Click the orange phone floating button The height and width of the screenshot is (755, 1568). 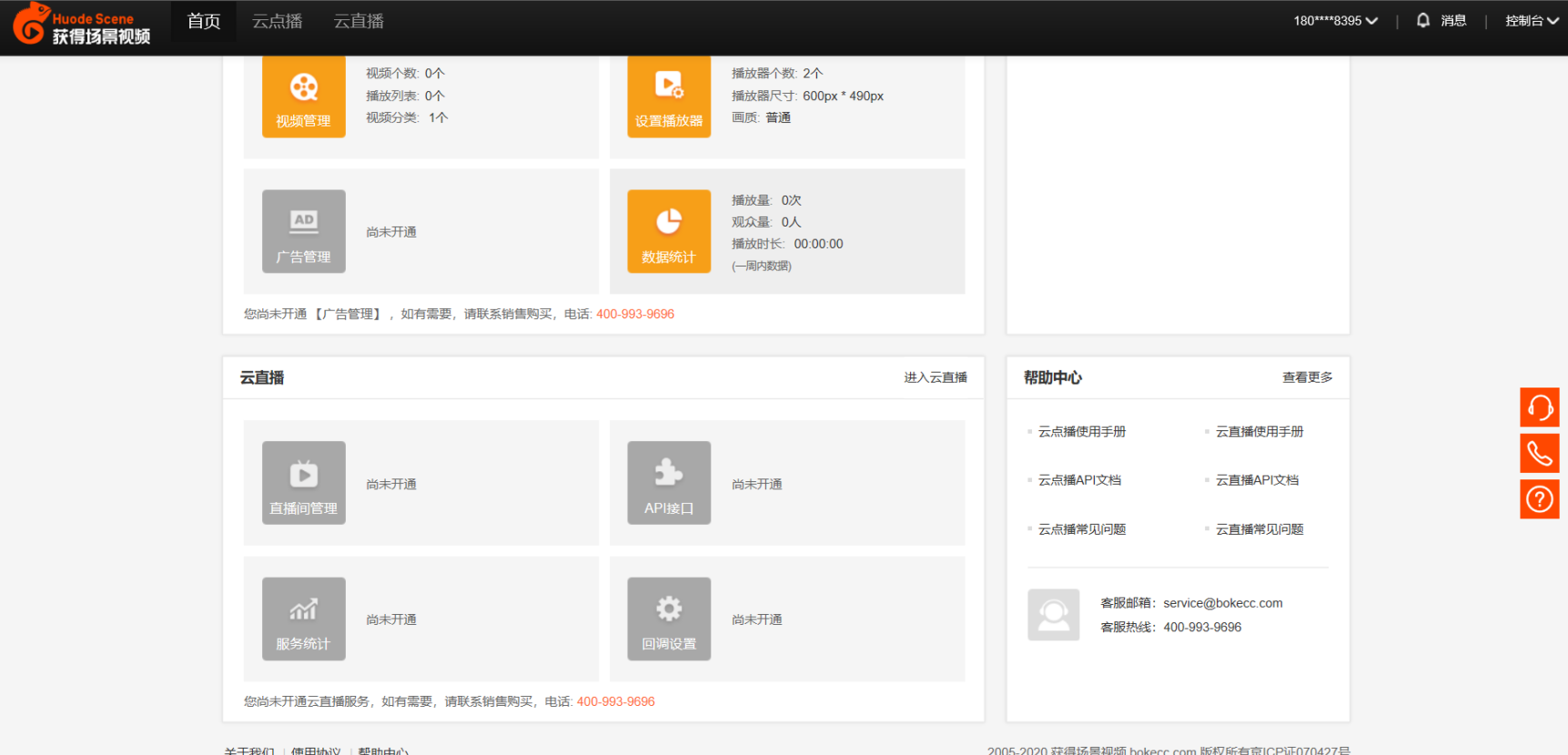click(x=1539, y=453)
